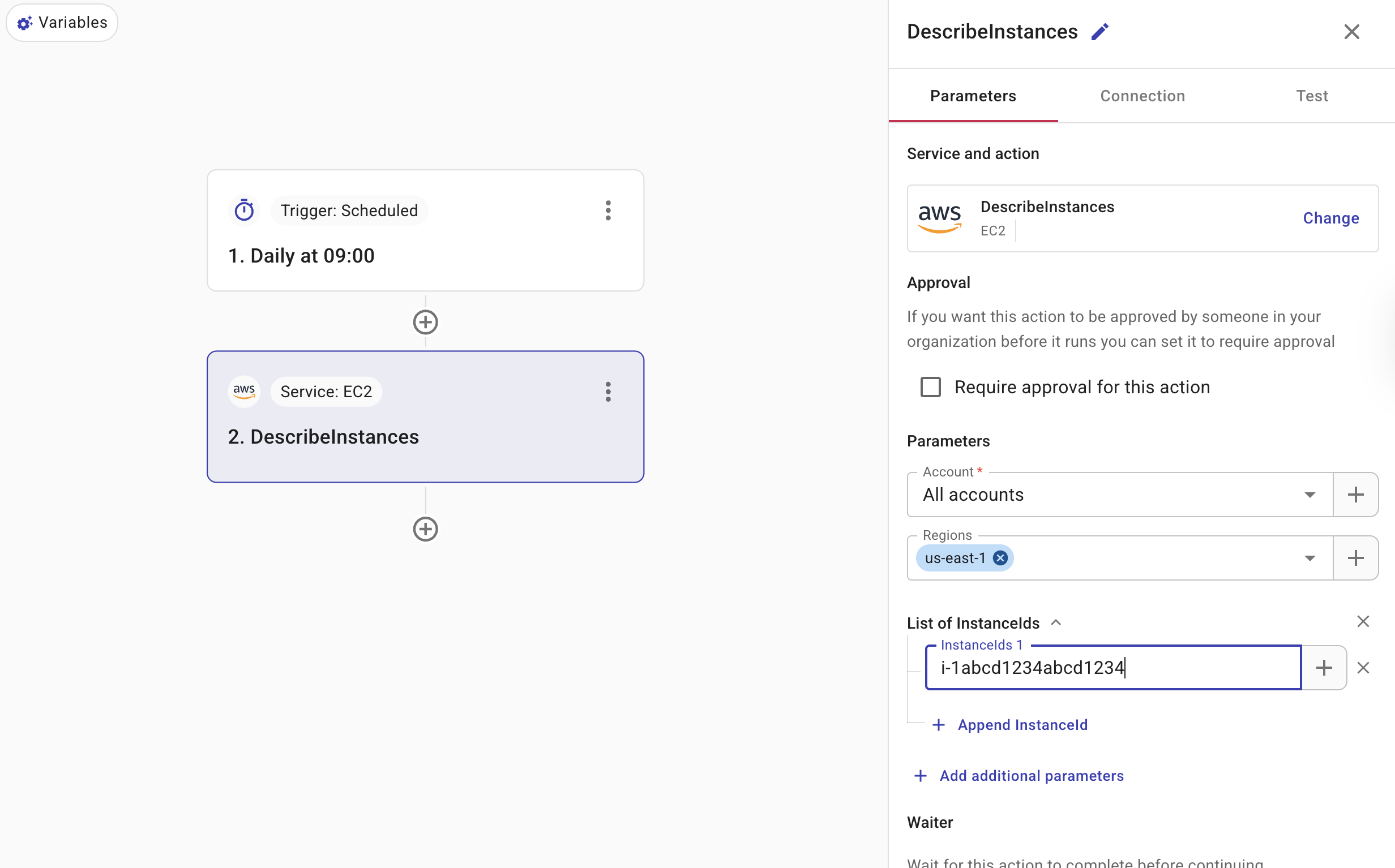Switch to the Test tab
1395x868 pixels.
coord(1312,96)
